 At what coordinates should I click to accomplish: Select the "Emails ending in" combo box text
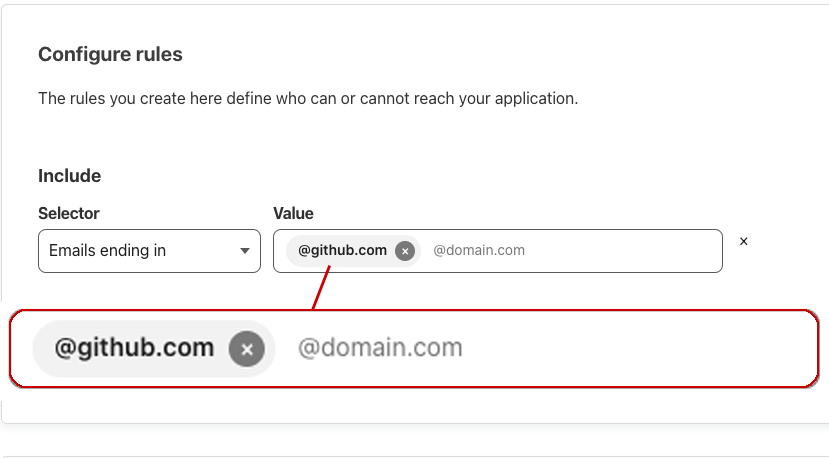point(107,251)
